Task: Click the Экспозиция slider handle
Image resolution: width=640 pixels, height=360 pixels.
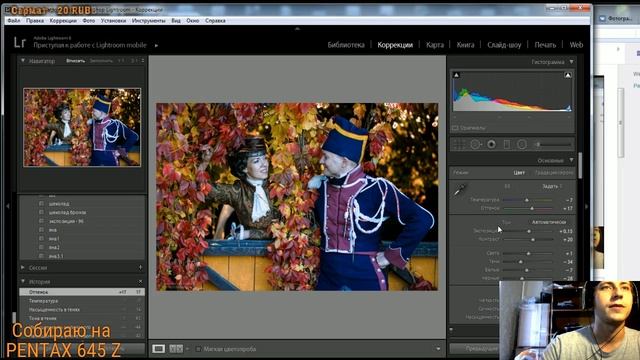Action: coord(529,231)
